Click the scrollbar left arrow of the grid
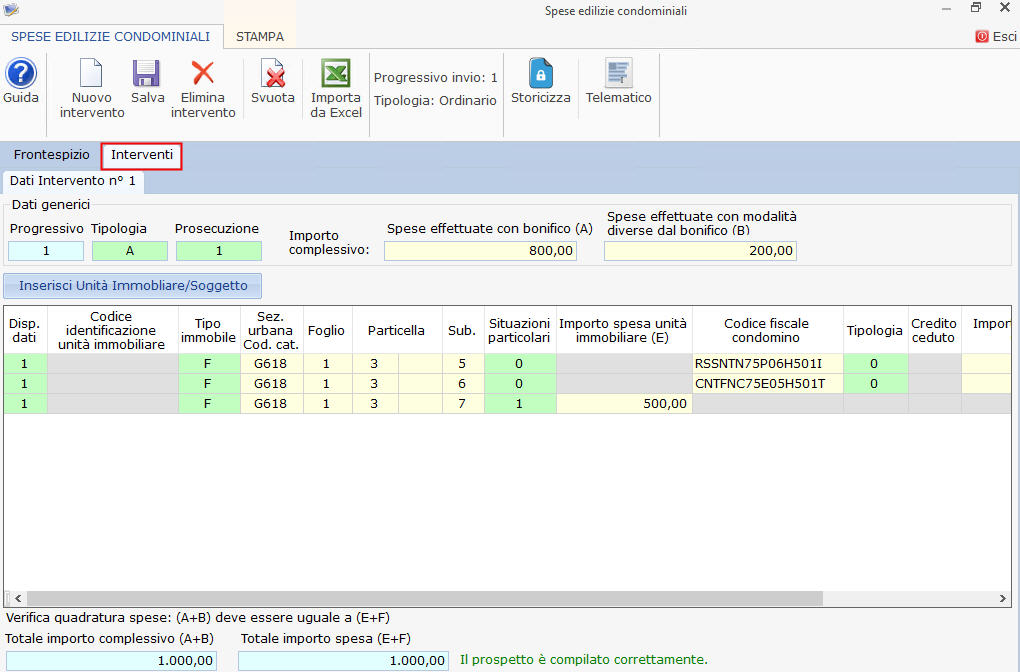This screenshot has width=1020, height=672. tap(18, 598)
